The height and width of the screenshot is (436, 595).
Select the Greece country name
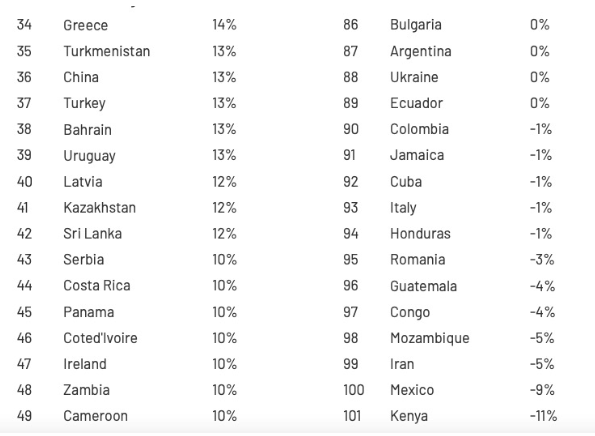[85, 25]
